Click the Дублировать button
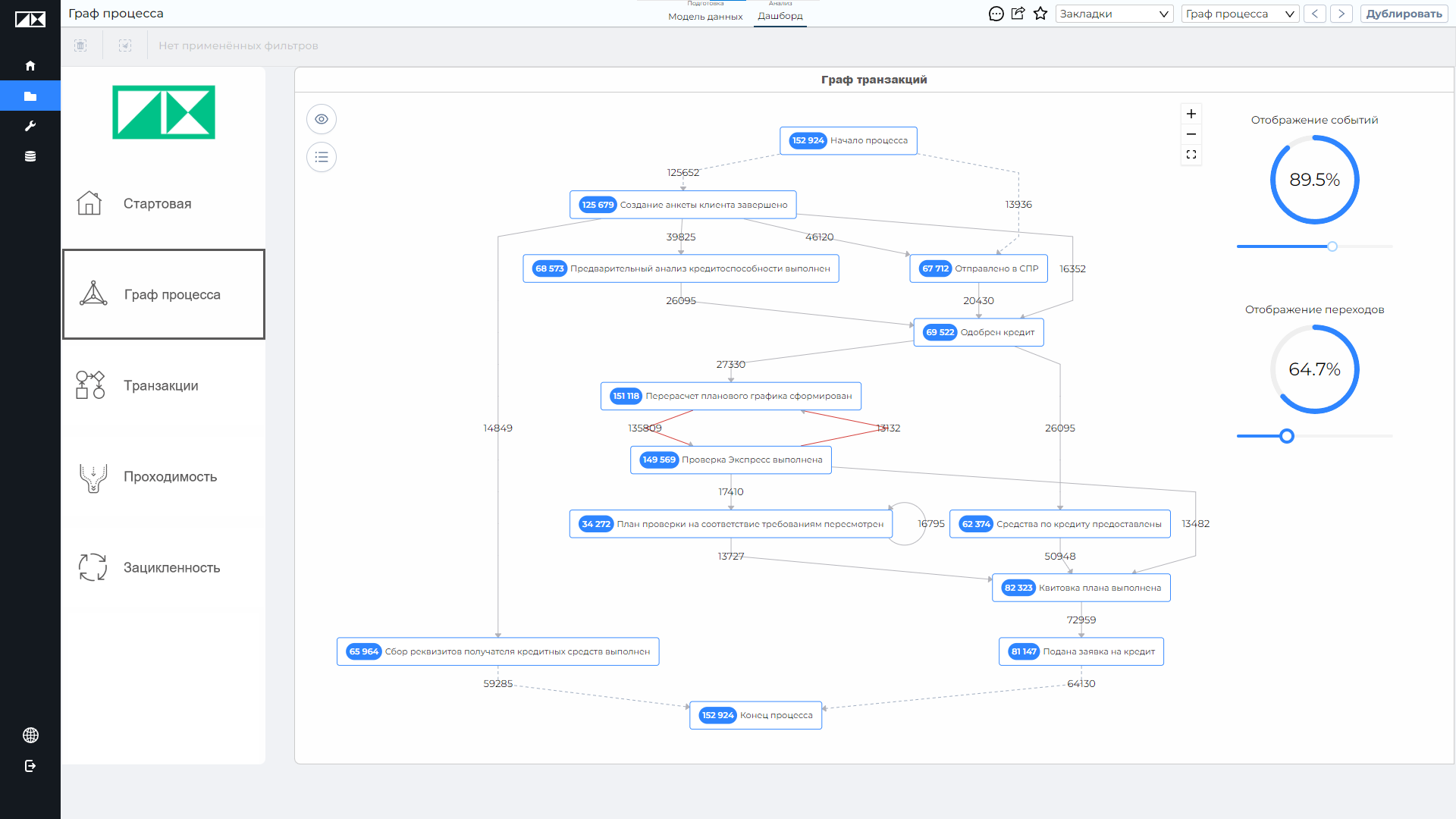 [x=1404, y=14]
